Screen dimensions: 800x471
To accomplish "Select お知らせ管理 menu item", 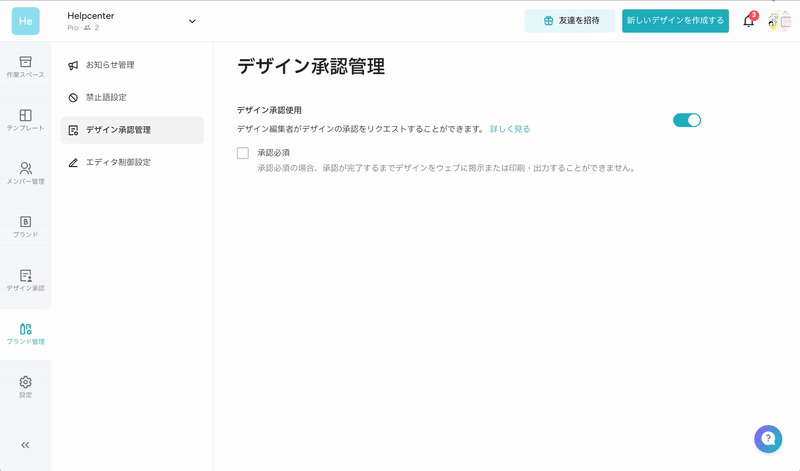I will 110,65.
